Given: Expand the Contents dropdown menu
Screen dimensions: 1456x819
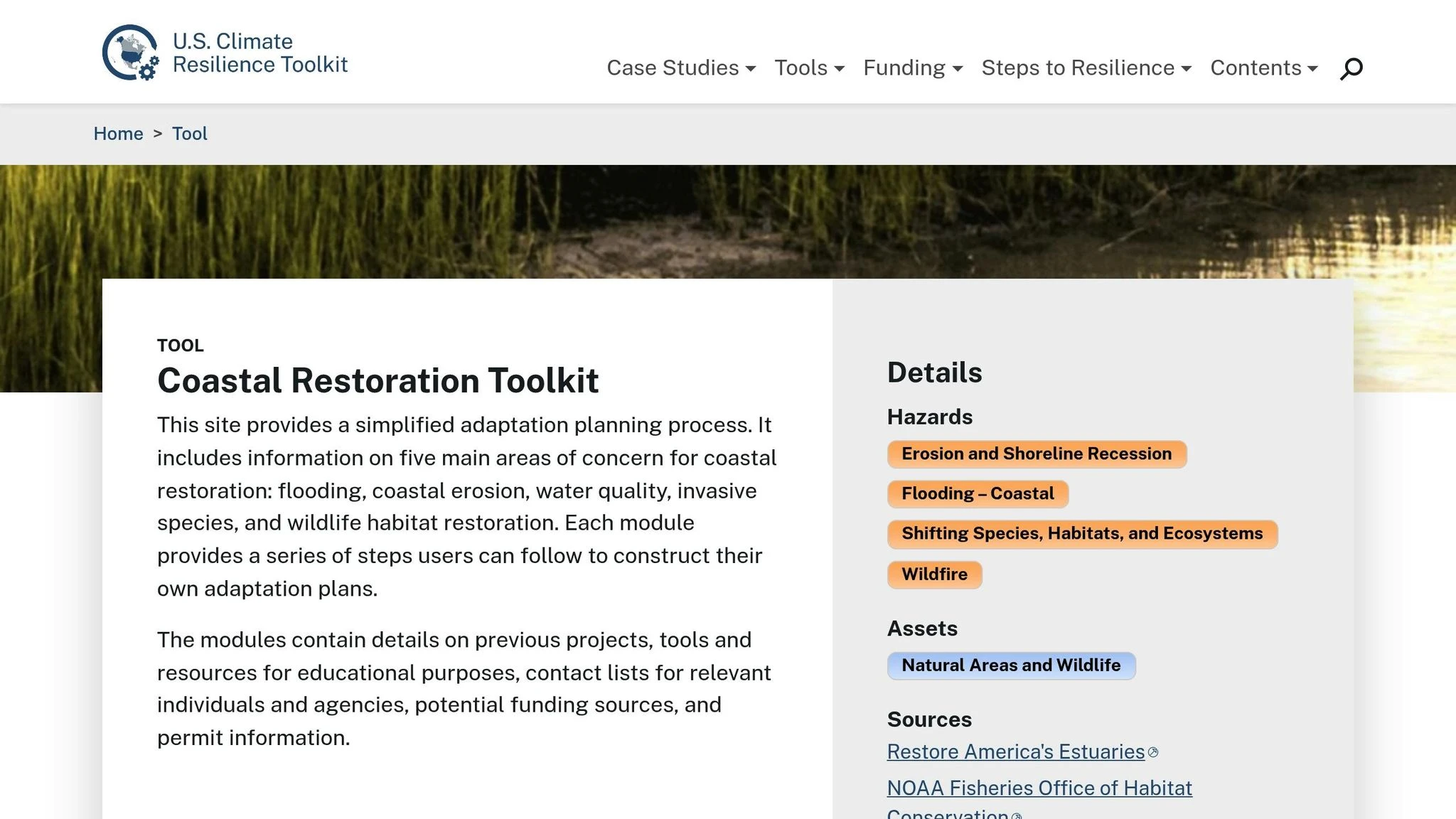Looking at the screenshot, I should pos(1264,68).
